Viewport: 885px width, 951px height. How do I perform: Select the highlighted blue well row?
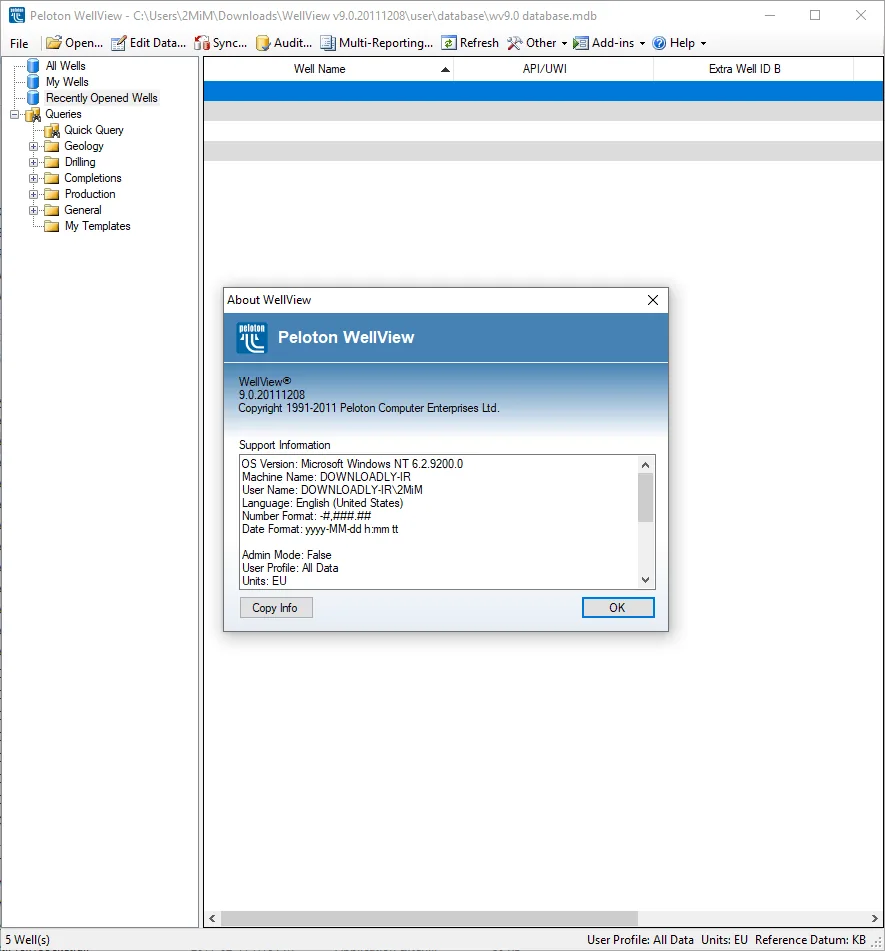543,91
